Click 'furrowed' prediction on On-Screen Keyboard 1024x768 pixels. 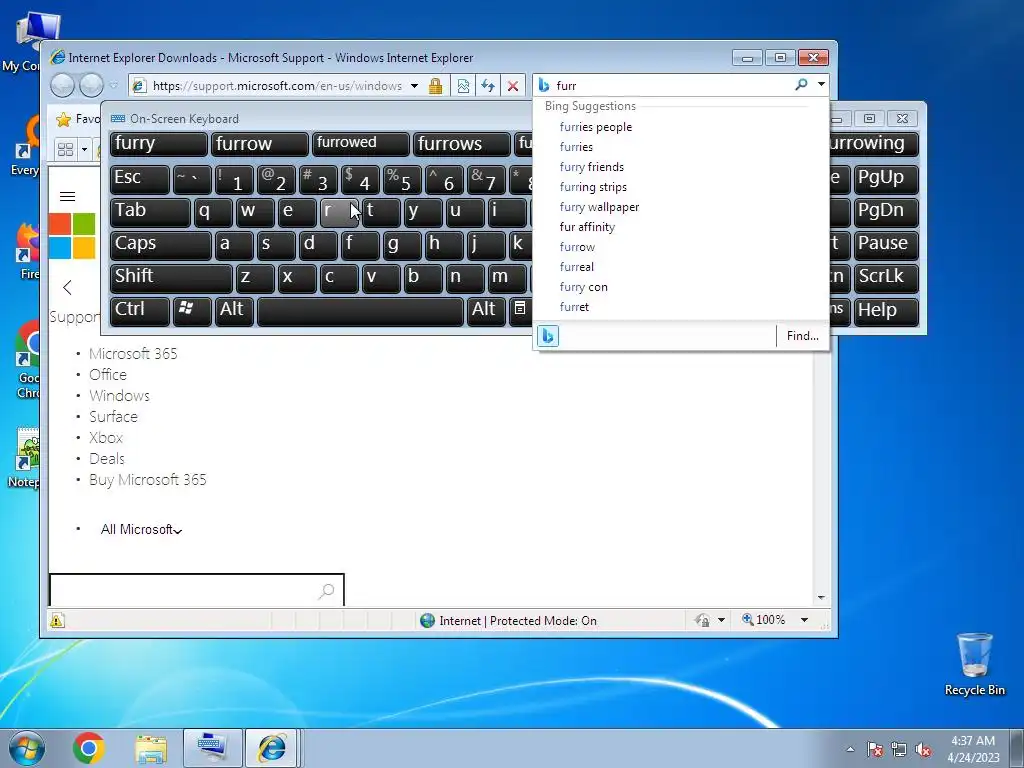[x=360, y=144]
